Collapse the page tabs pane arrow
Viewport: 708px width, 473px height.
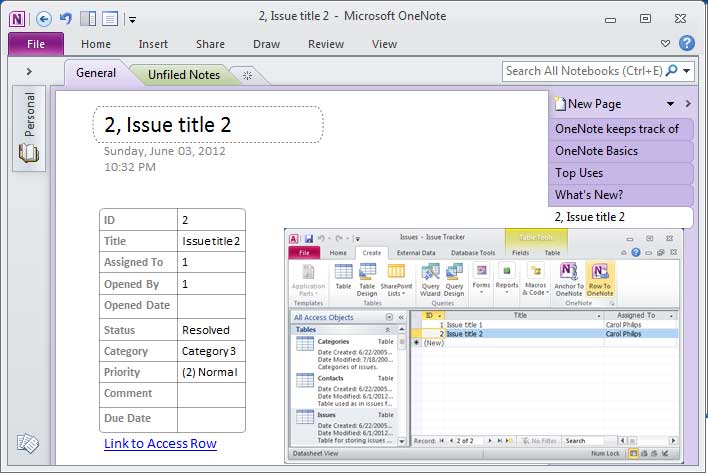(688, 104)
